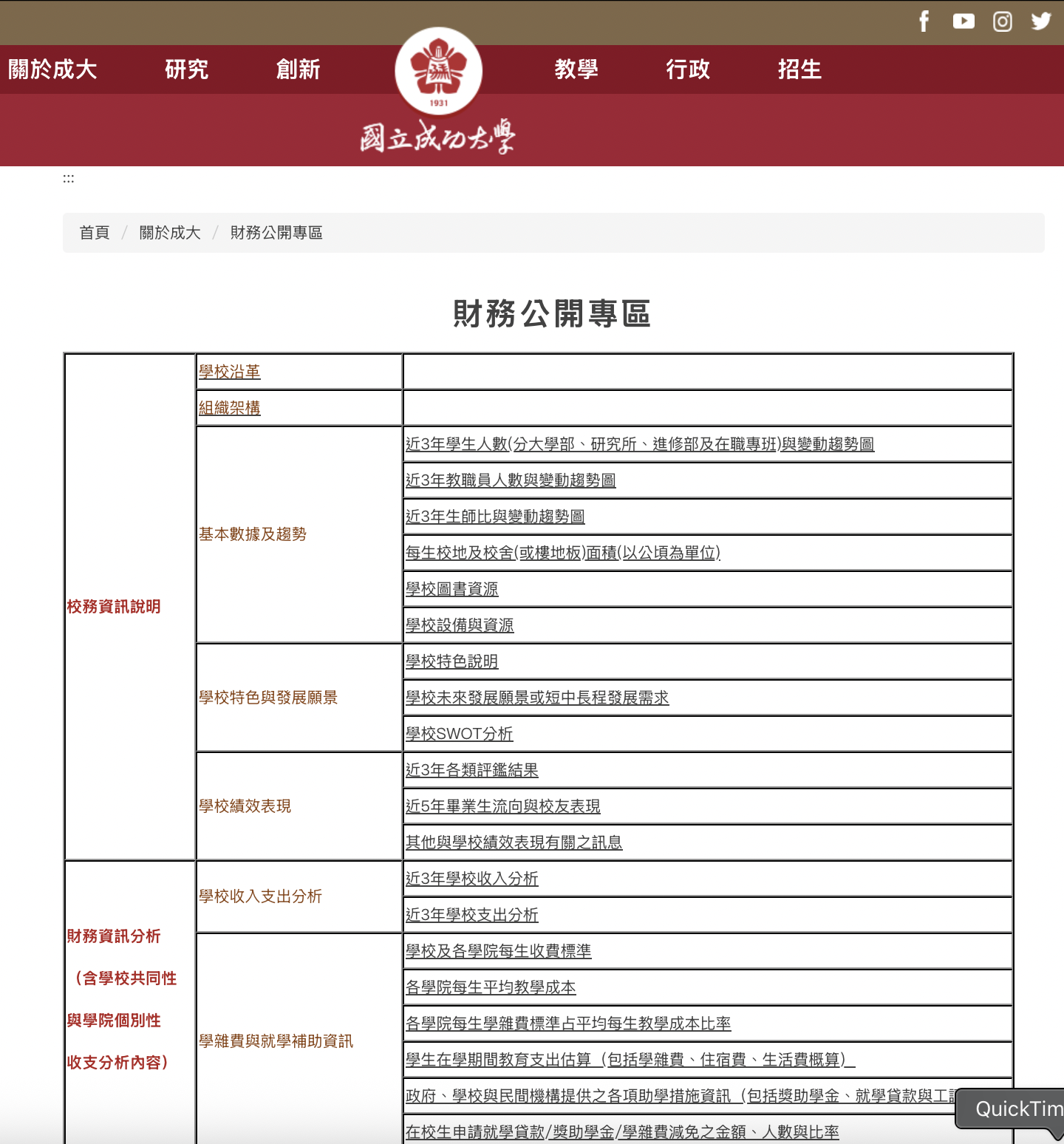Image resolution: width=1064 pixels, height=1144 pixels.
Task: Open the 組織架構 link
Action: tap(230, 408)
